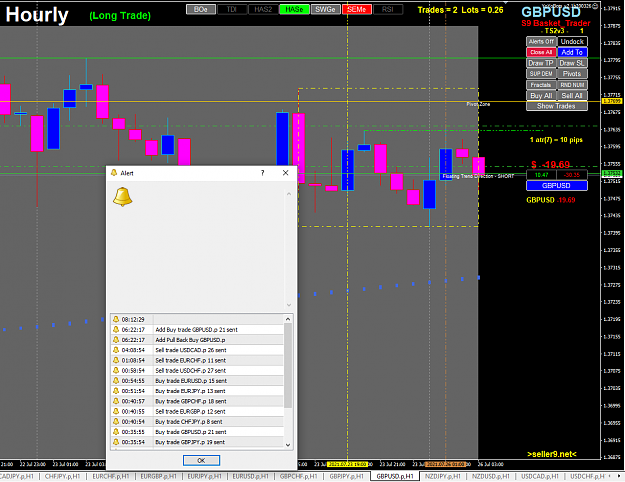The image size is (625, 482).
Task: Click the Draw SL button
Action: point(572,63)
